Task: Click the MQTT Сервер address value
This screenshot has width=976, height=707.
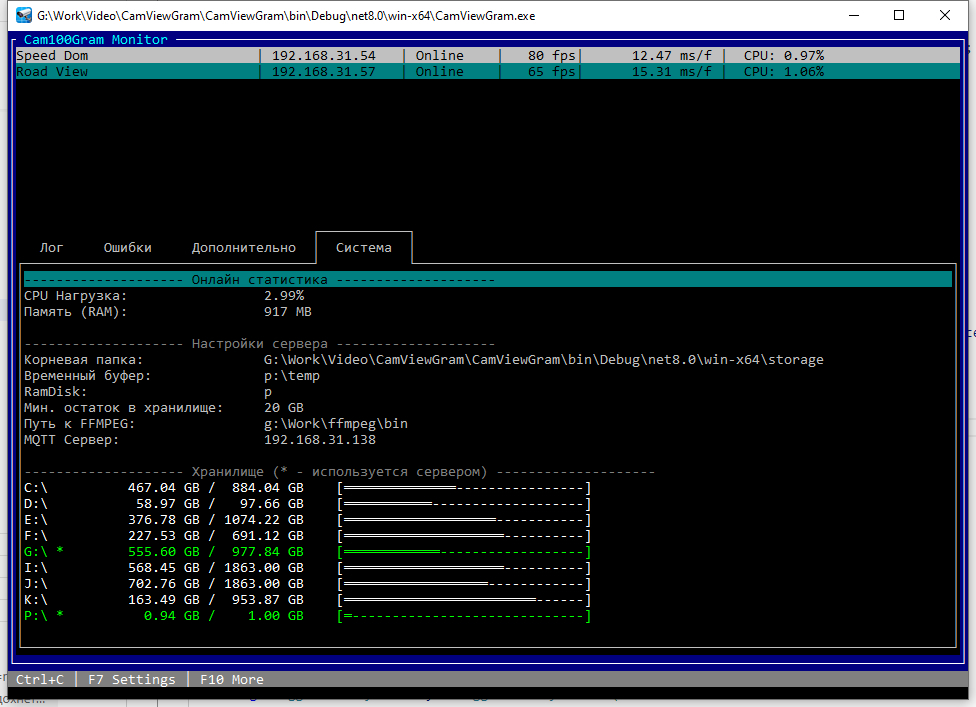Action: pos(319,440)
